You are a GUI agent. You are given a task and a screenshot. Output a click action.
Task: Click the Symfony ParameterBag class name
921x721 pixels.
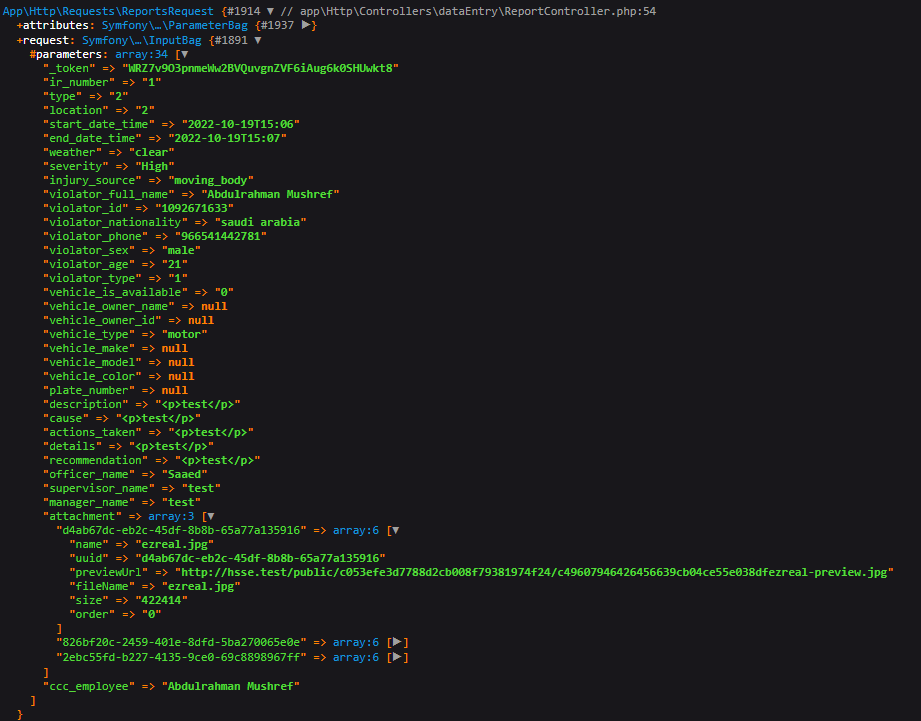174,25
